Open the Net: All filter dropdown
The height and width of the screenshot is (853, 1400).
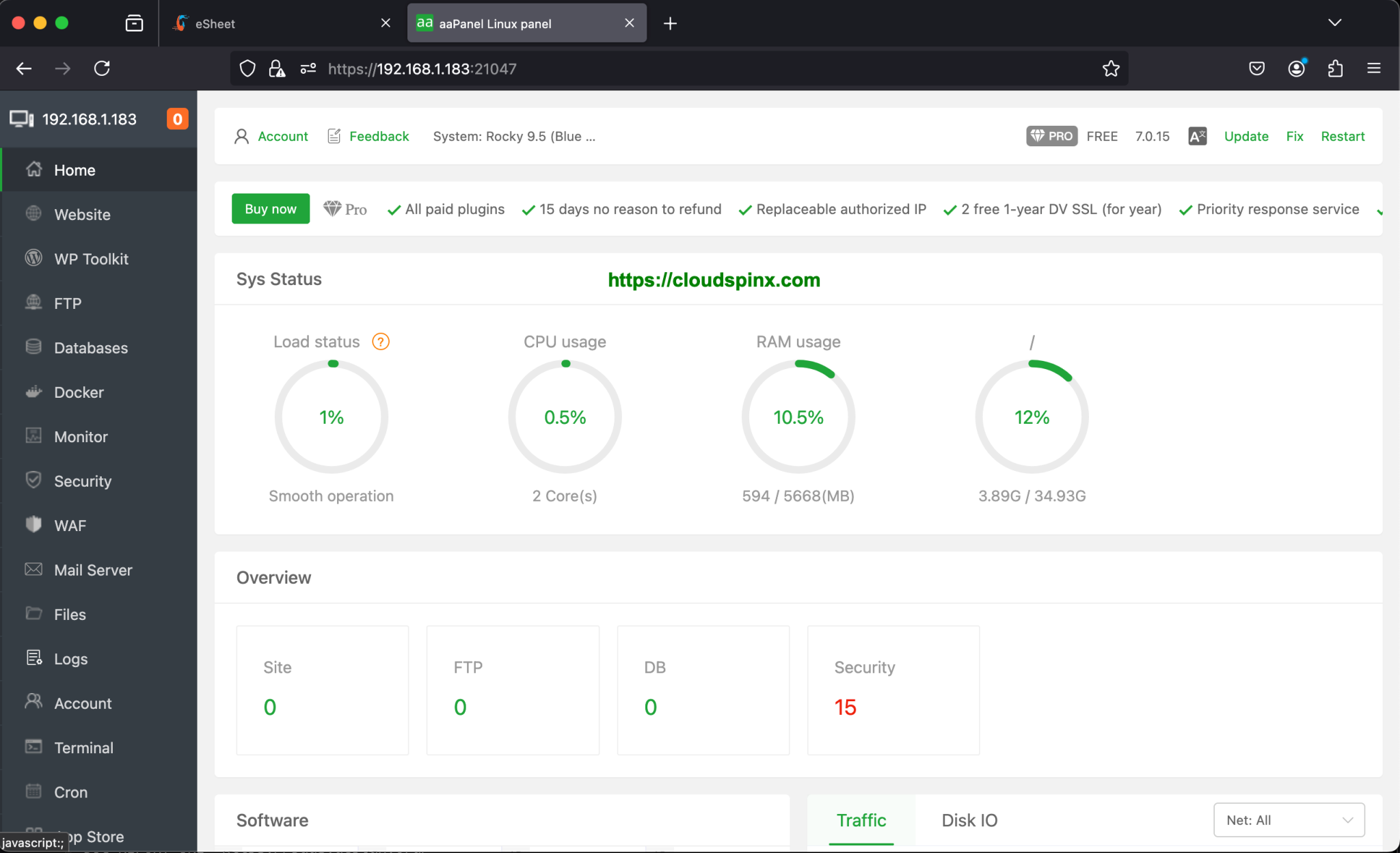tap(1288, 820)
